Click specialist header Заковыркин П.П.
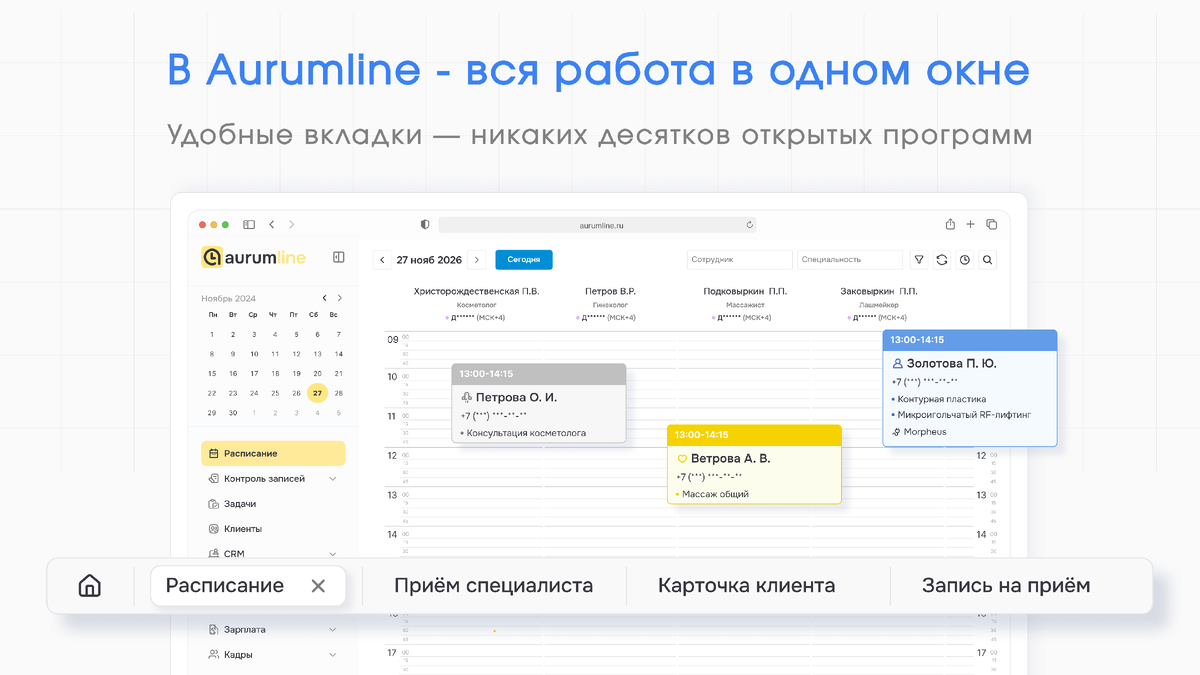This screenshot has width=1200, height=675. pos(878,291)
